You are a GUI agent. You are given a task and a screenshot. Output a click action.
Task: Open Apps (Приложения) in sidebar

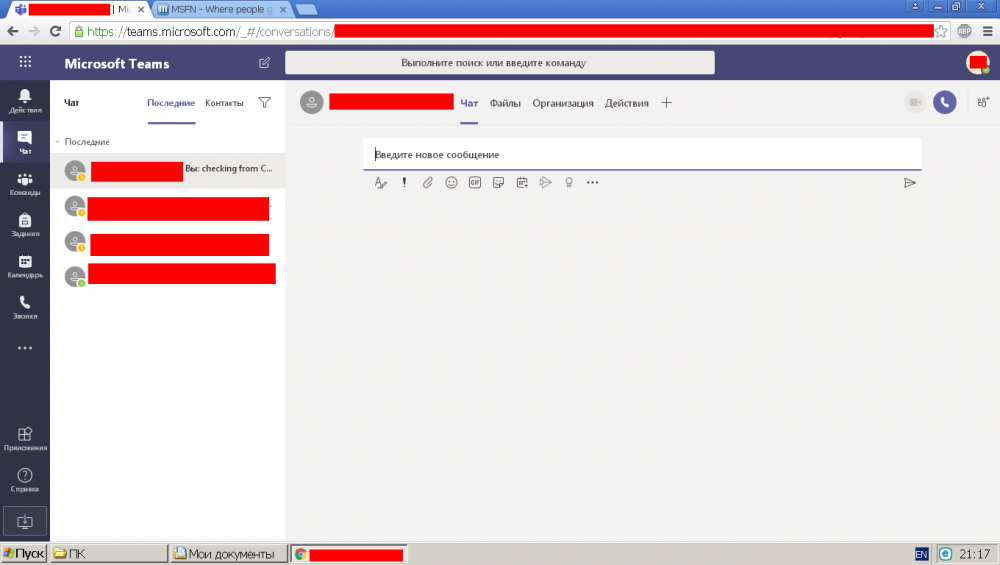click(25, 439)
